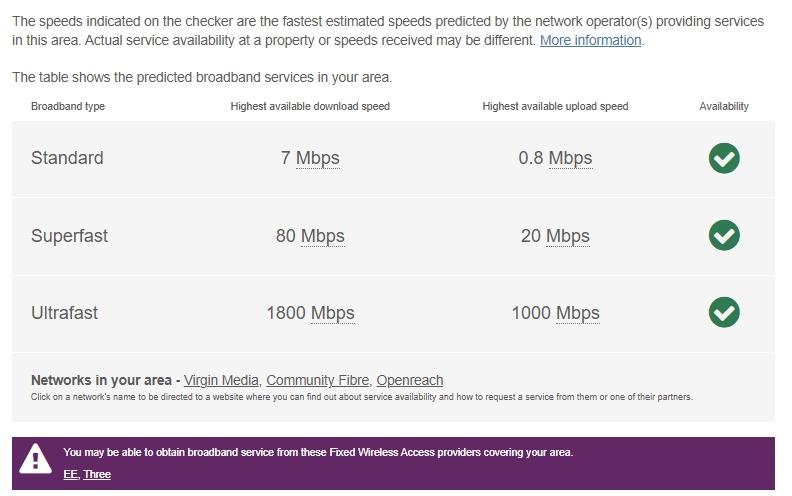Open the More information link
792x496 pixels.
coord(590,41)
